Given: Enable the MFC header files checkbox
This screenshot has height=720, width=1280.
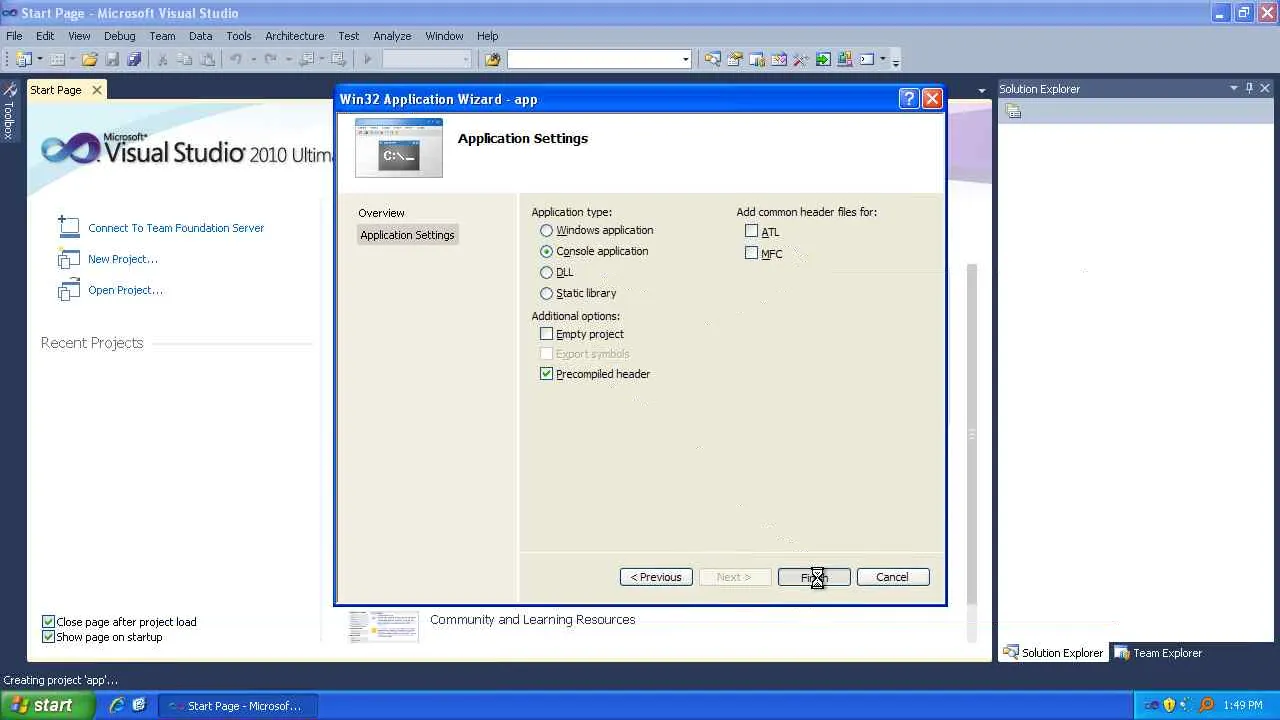Looking at the screenshot, I should tap(751, 253).
